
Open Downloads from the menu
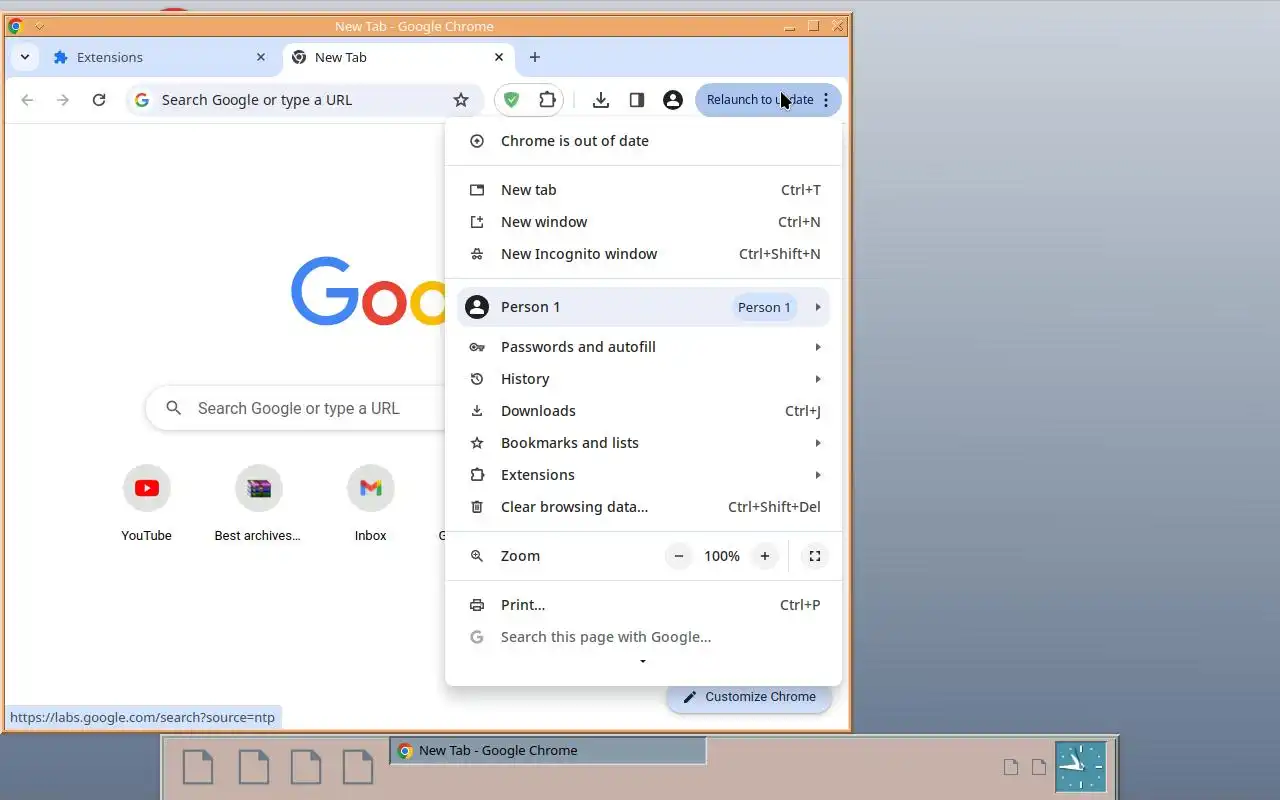click(643, 411)
